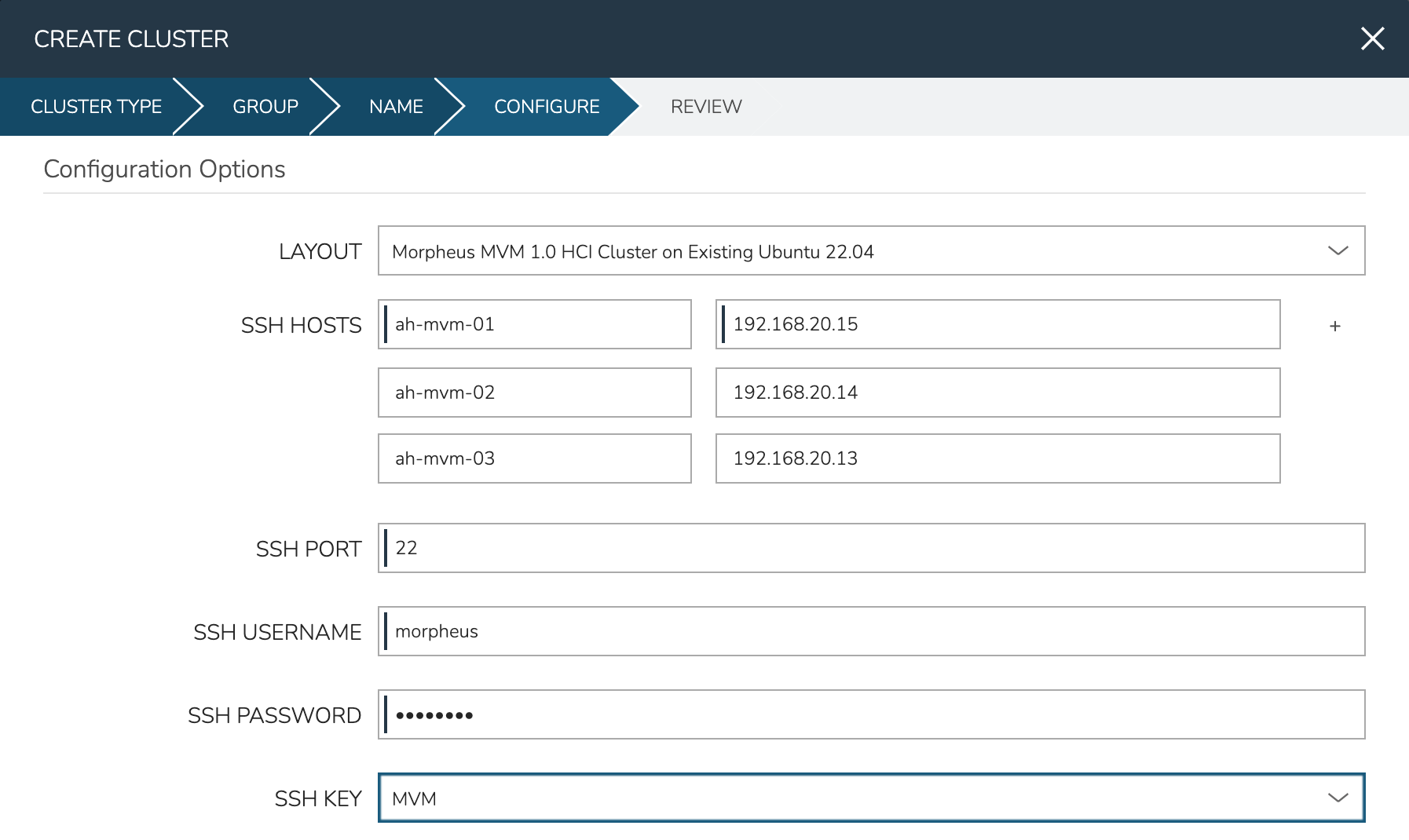Close the Create Cluster dialog
The image size is (1409, 840).
tap(1372, 38)
